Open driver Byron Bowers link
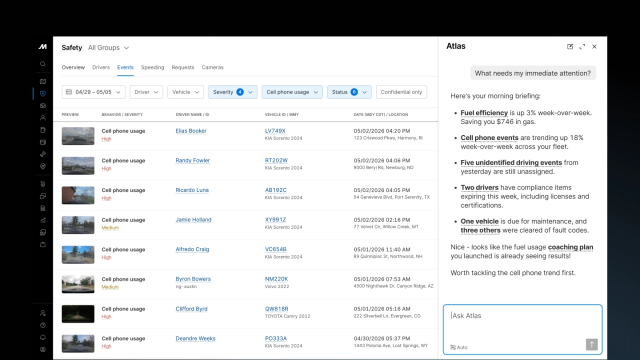This screenshot has width=640, height=360. [x=193, y=279]
